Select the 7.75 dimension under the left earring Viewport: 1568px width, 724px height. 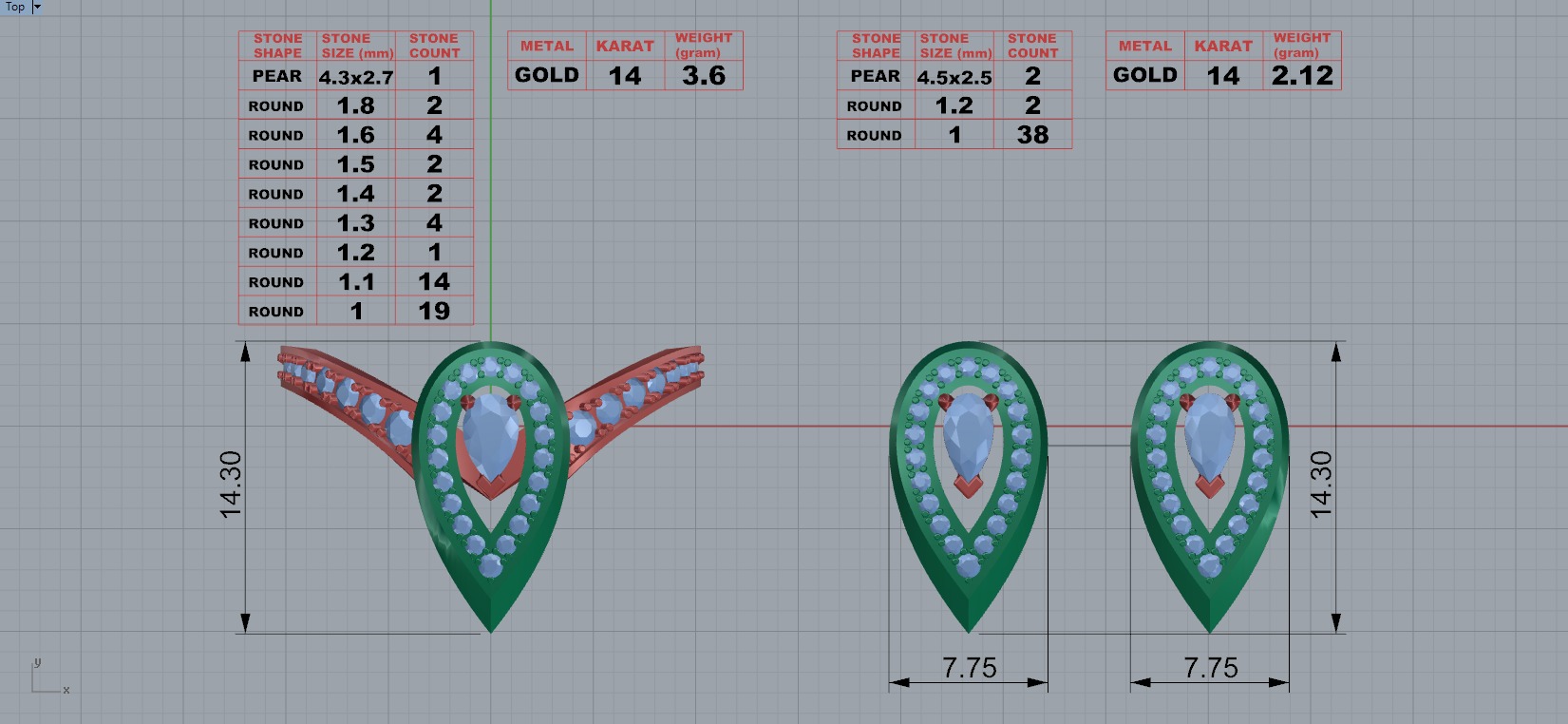[970, 668]
